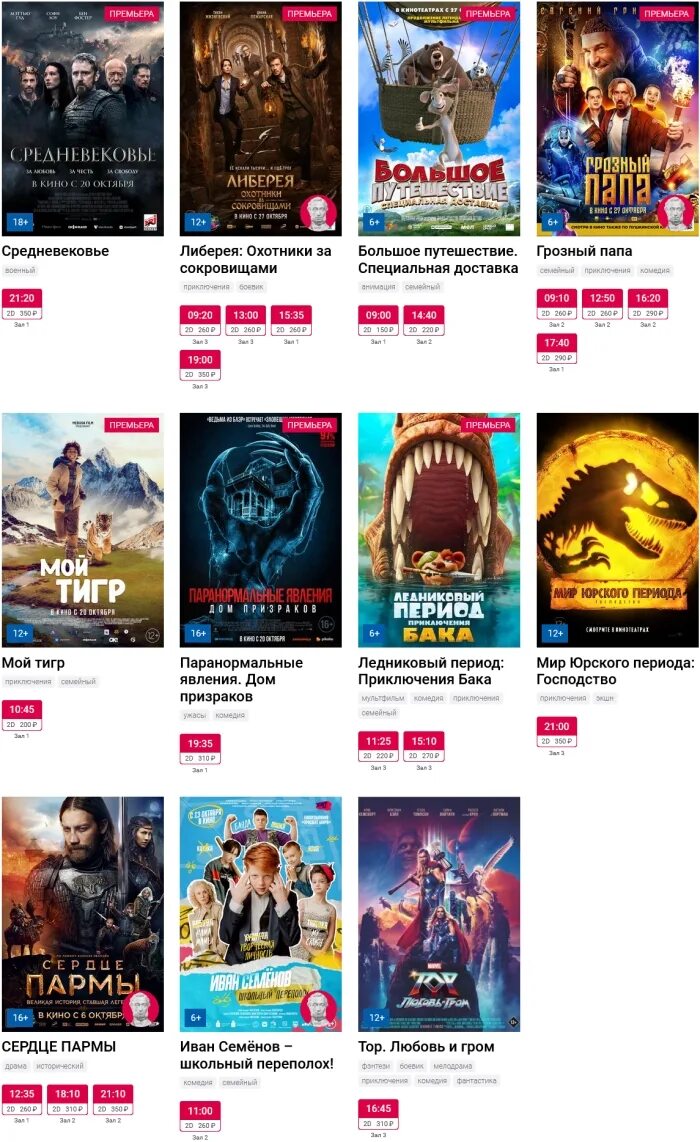Viewport: 700px width, 1142px height.
Task: Select the 16:45 Тор showtime
Action: 378,1116
